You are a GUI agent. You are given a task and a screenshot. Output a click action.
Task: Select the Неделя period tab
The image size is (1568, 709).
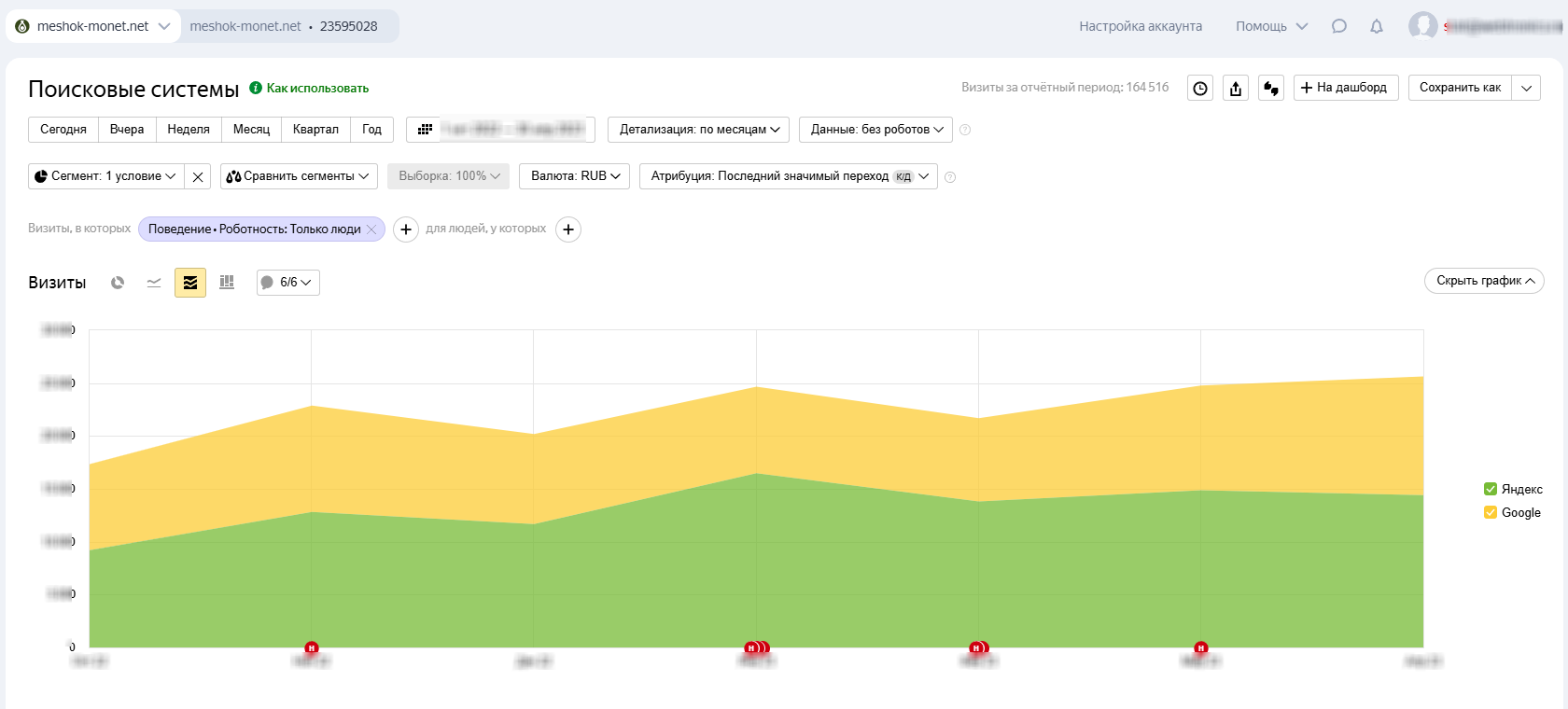tap(189, 130)
